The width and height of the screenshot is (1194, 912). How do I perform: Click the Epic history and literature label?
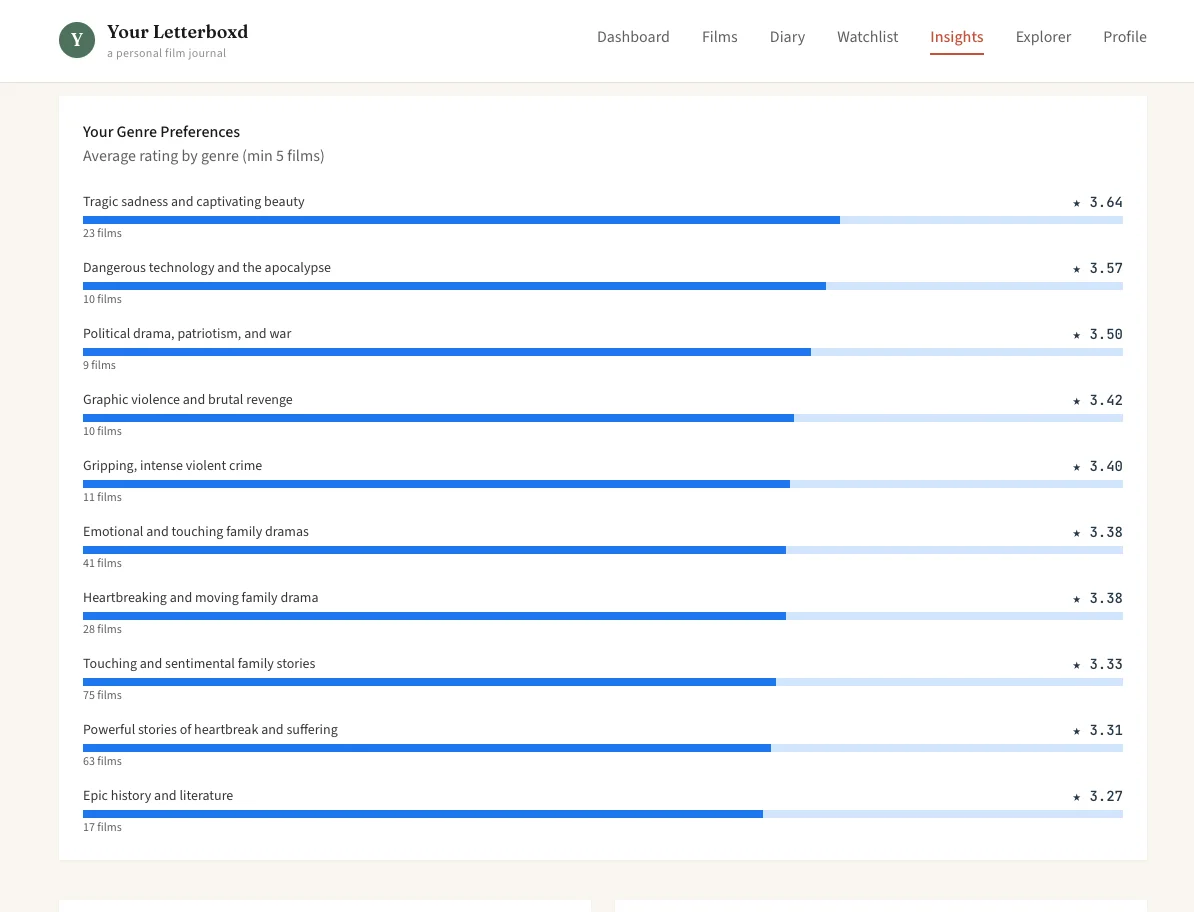(158, 796)
